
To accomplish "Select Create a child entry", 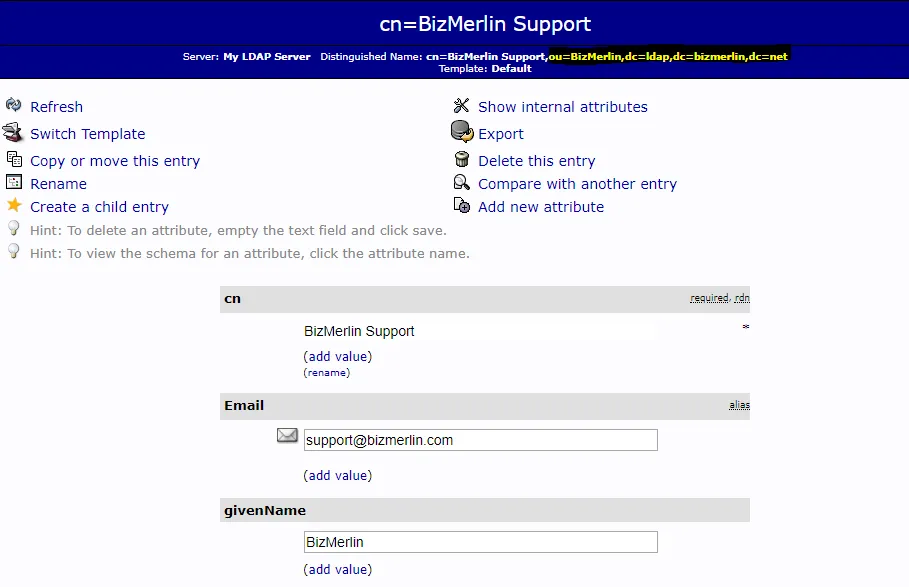I will pos(99,207).
